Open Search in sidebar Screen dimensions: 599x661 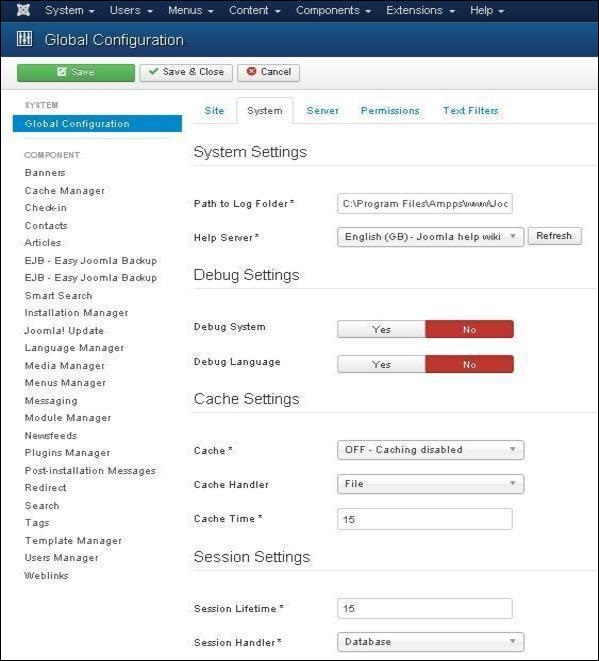pyautogui.click(x=42, y=505)
